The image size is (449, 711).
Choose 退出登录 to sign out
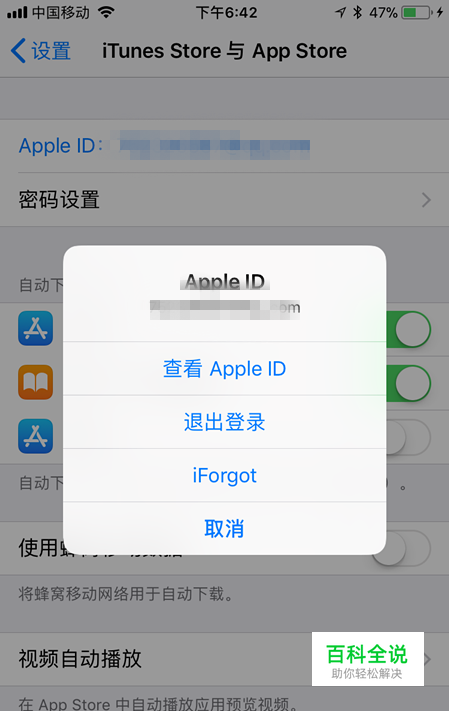(x=224, y=422)
